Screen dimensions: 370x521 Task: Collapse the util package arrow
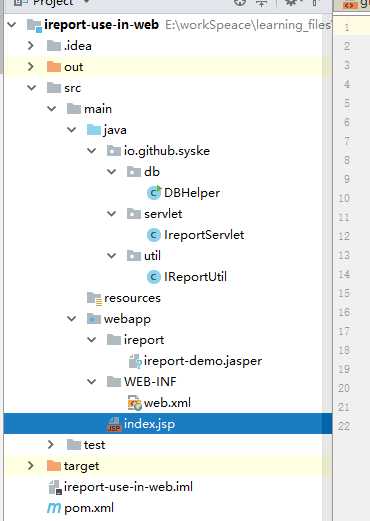111,256
